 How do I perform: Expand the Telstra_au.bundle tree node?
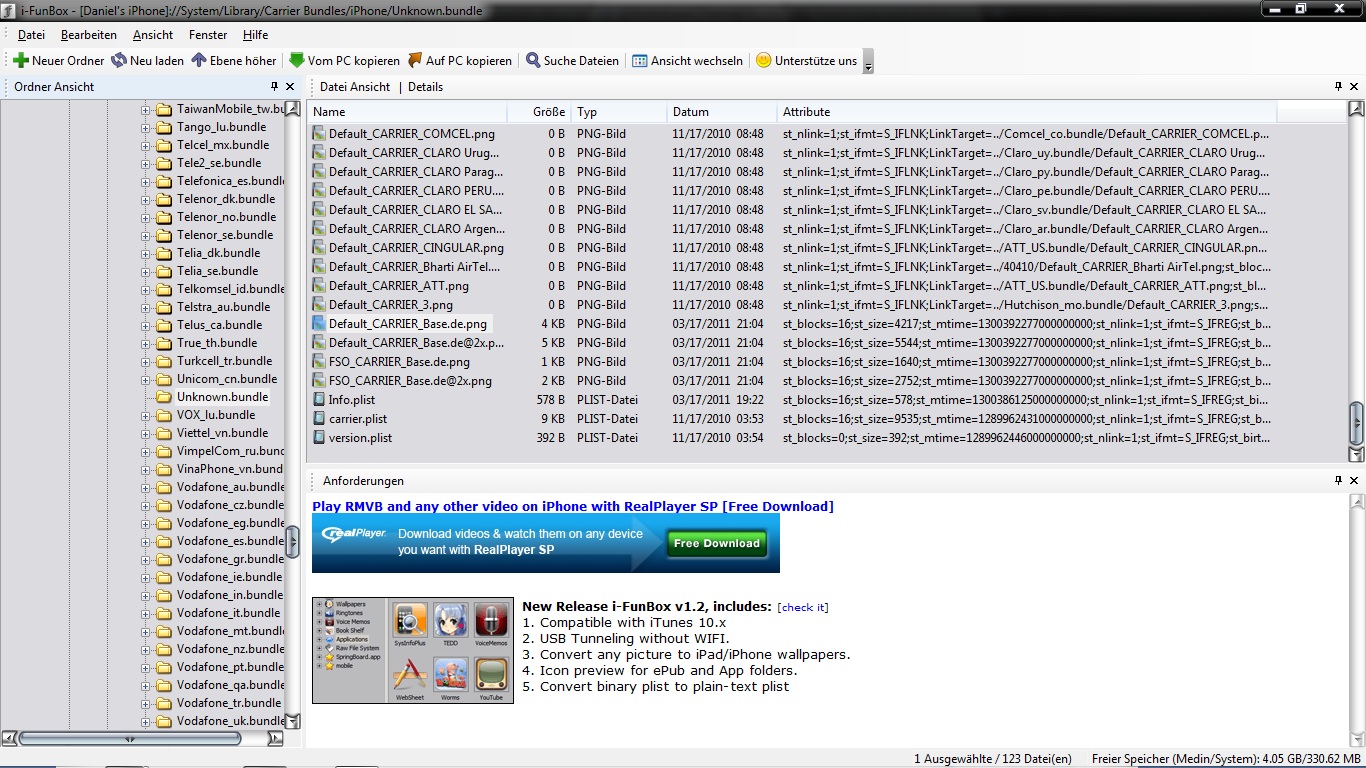pyautogui.click(x=145, y=307)
